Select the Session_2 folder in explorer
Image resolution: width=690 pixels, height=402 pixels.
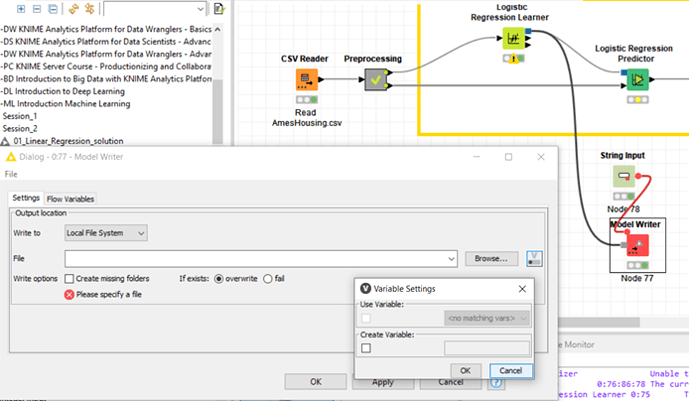[20, 128]
